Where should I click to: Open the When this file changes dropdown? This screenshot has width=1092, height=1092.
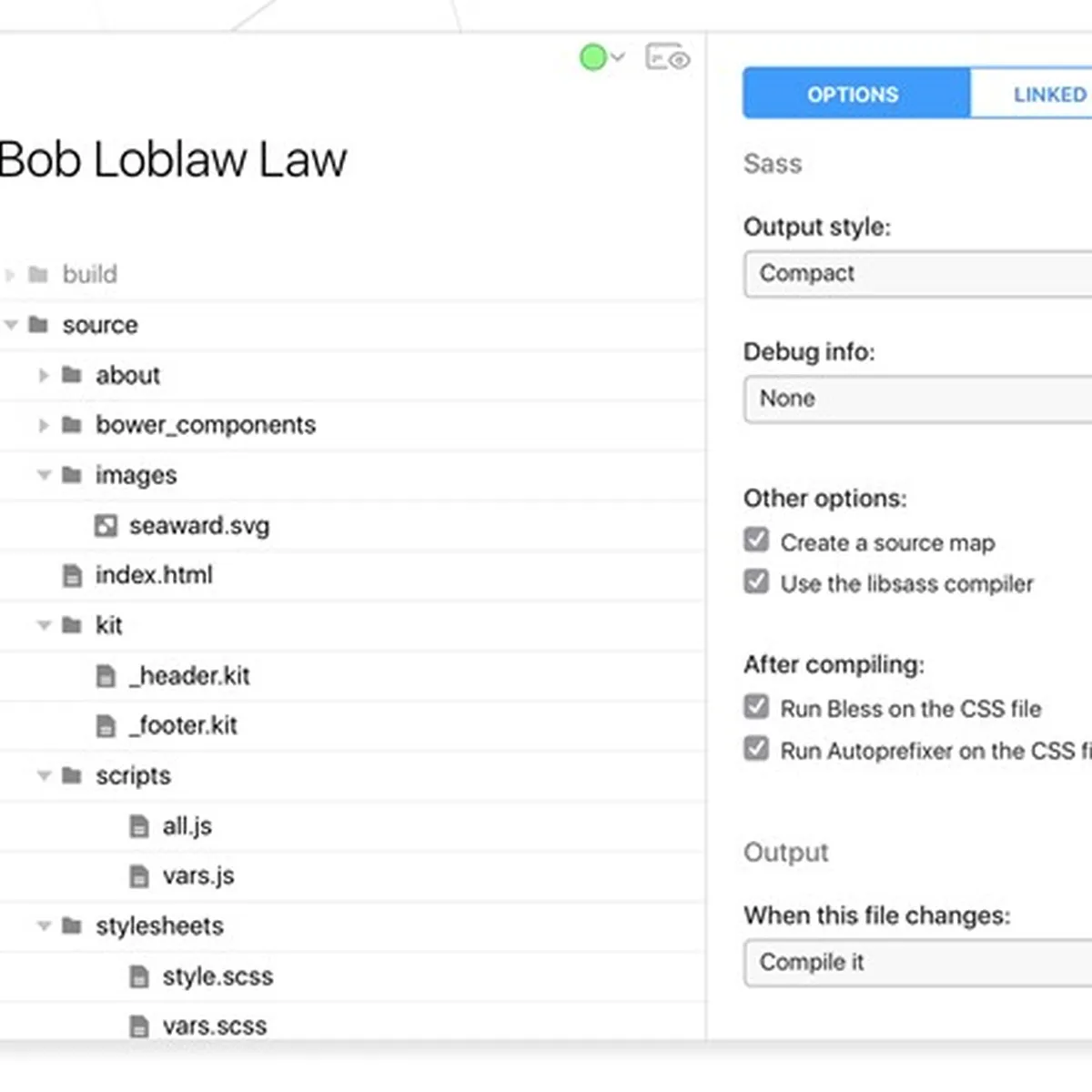[x=917, y=963]
